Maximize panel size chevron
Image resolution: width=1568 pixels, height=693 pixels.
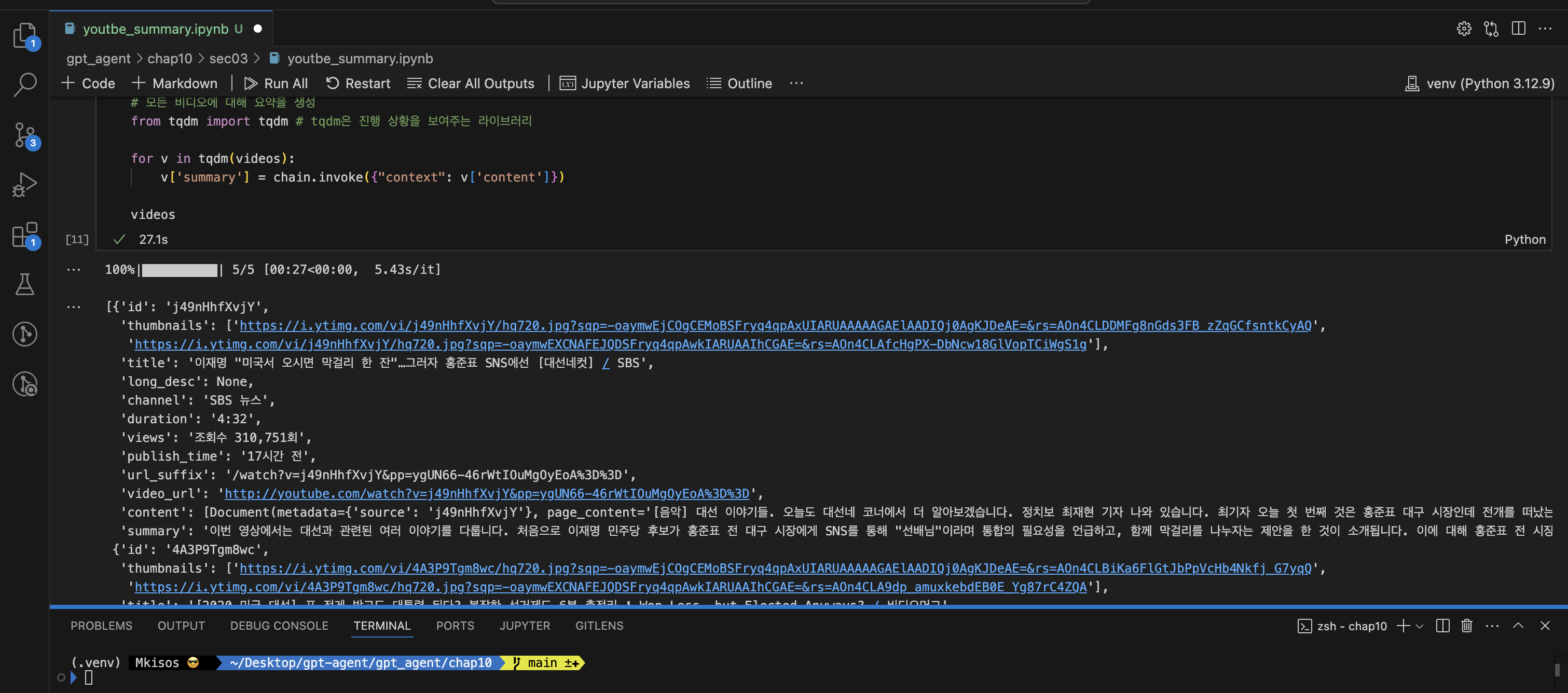[x=1518, y=626]
